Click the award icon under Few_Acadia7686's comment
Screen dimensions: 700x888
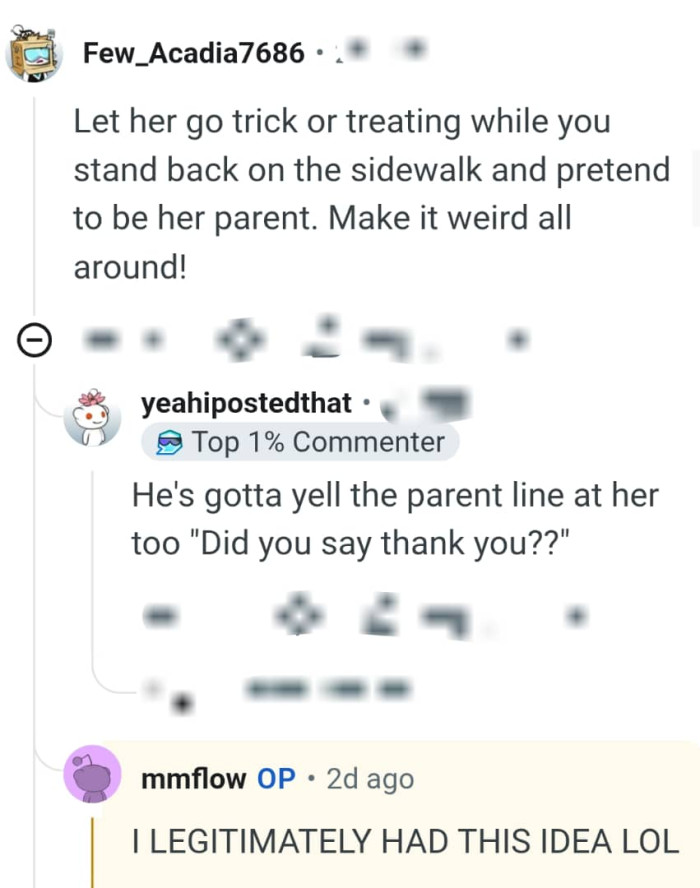pyautogui.click(x=240, y=338)
